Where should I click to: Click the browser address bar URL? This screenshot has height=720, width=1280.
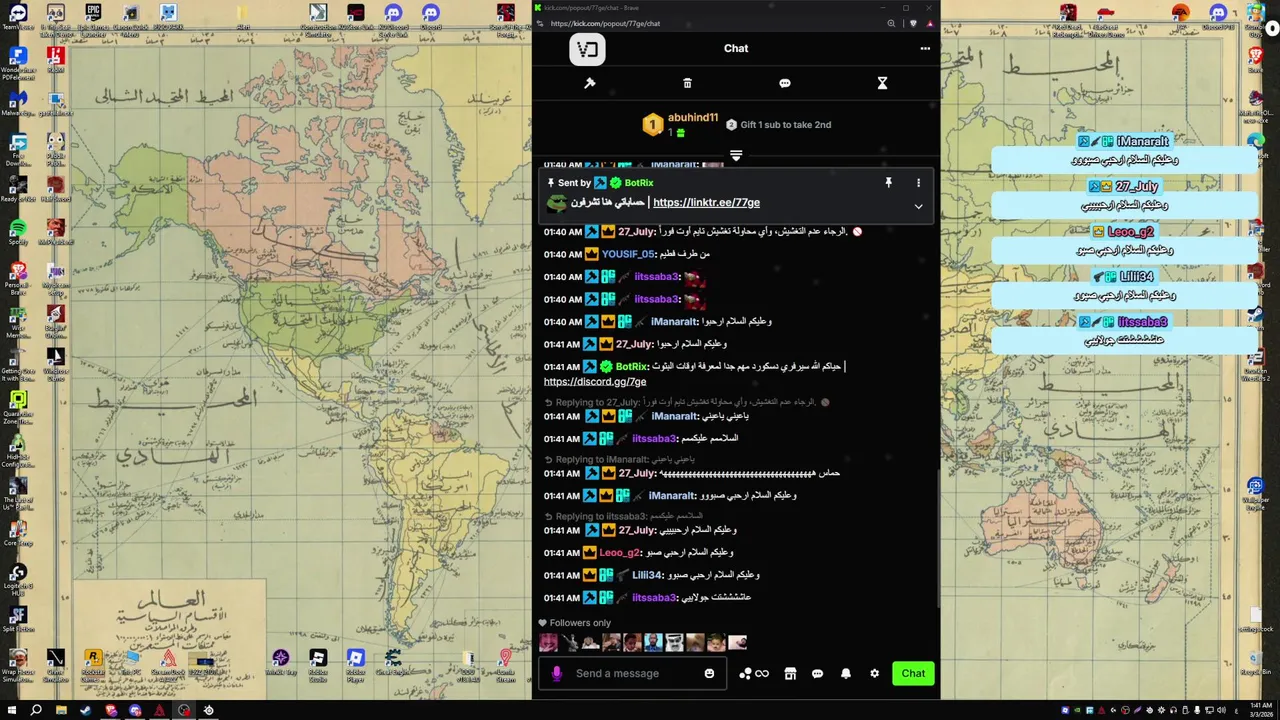[x=605, y=23]
